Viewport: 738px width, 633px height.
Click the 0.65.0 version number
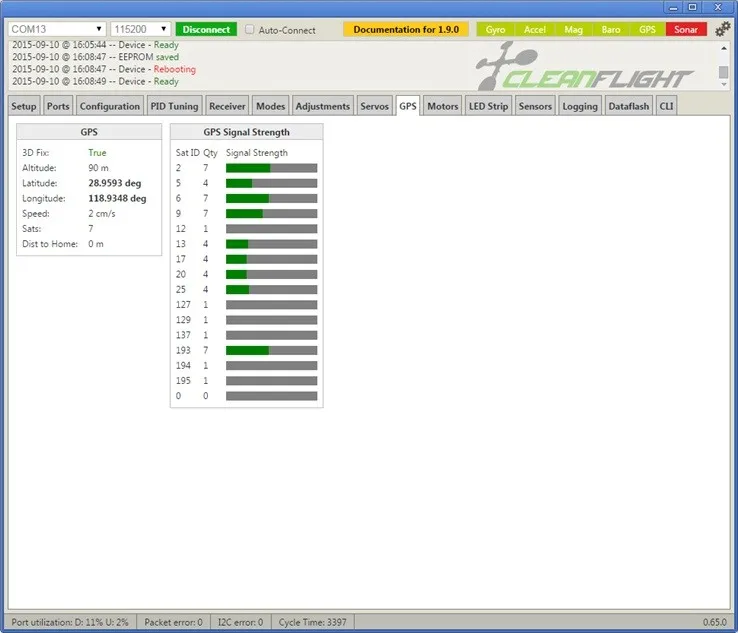pyautogui.click(x=714, y=622)
